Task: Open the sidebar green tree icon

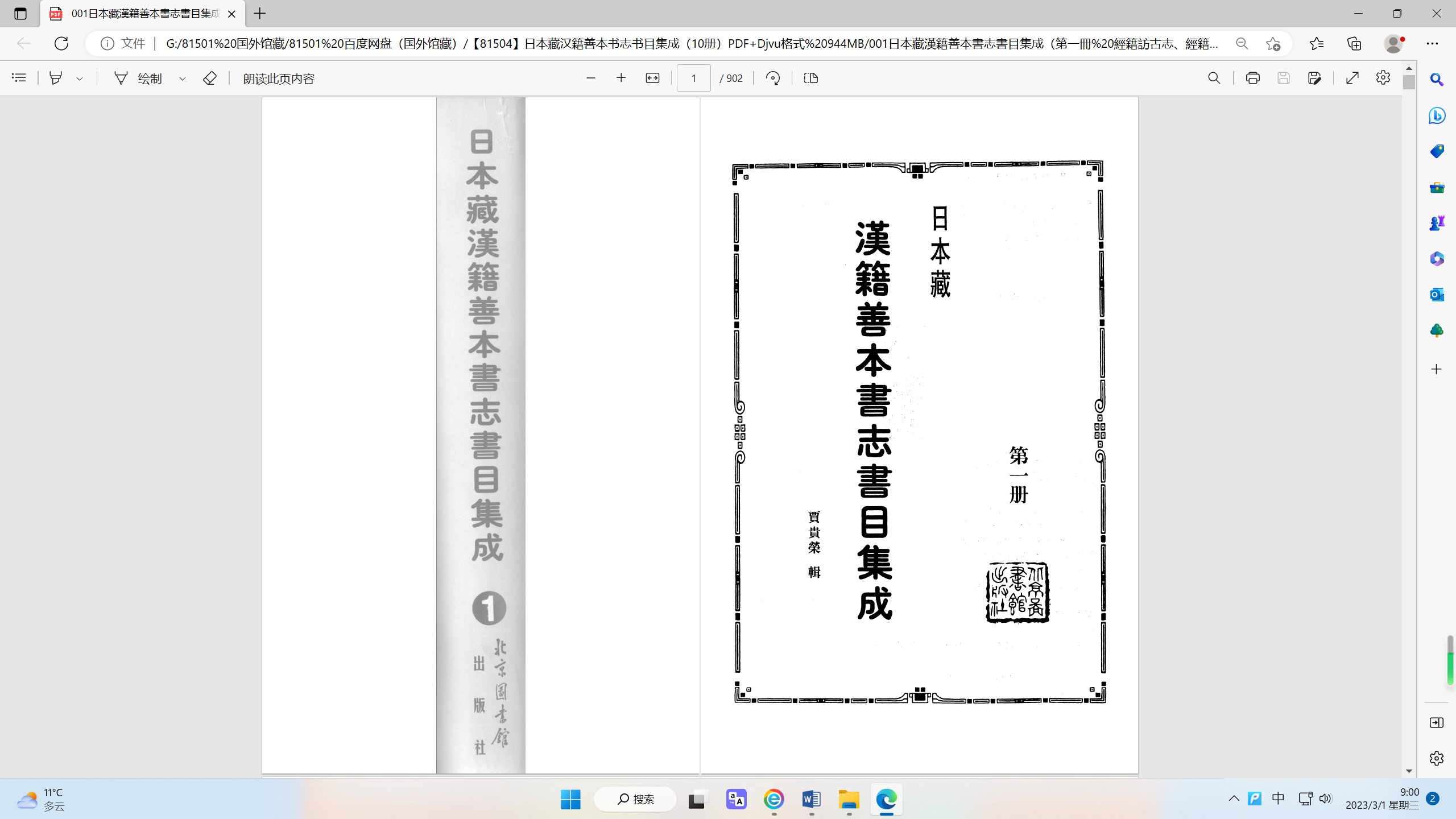Action: [1437, 330]
